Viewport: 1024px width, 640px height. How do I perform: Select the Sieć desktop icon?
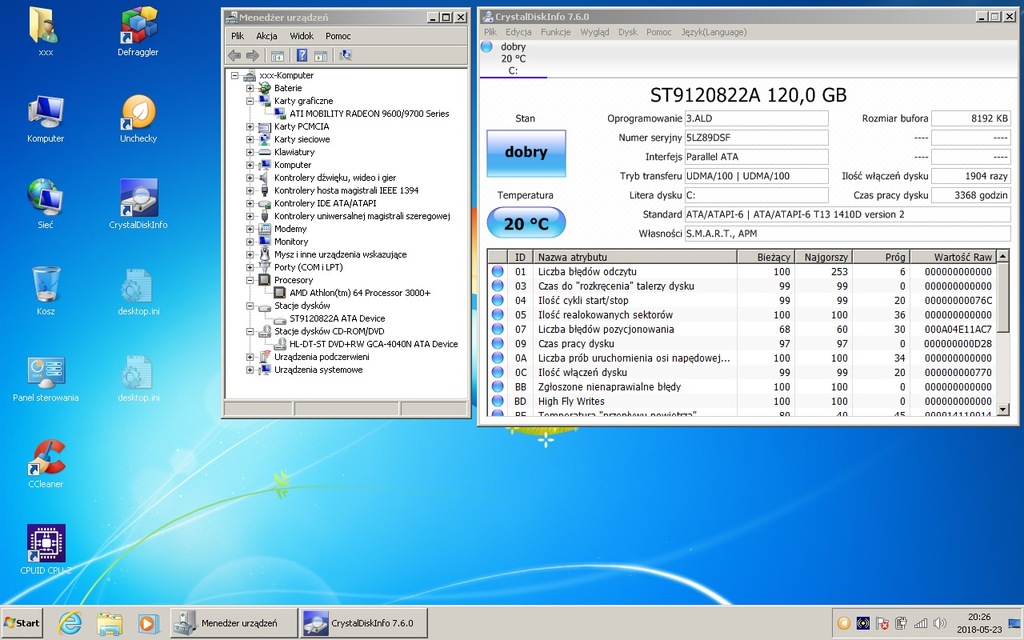point(46,204)
